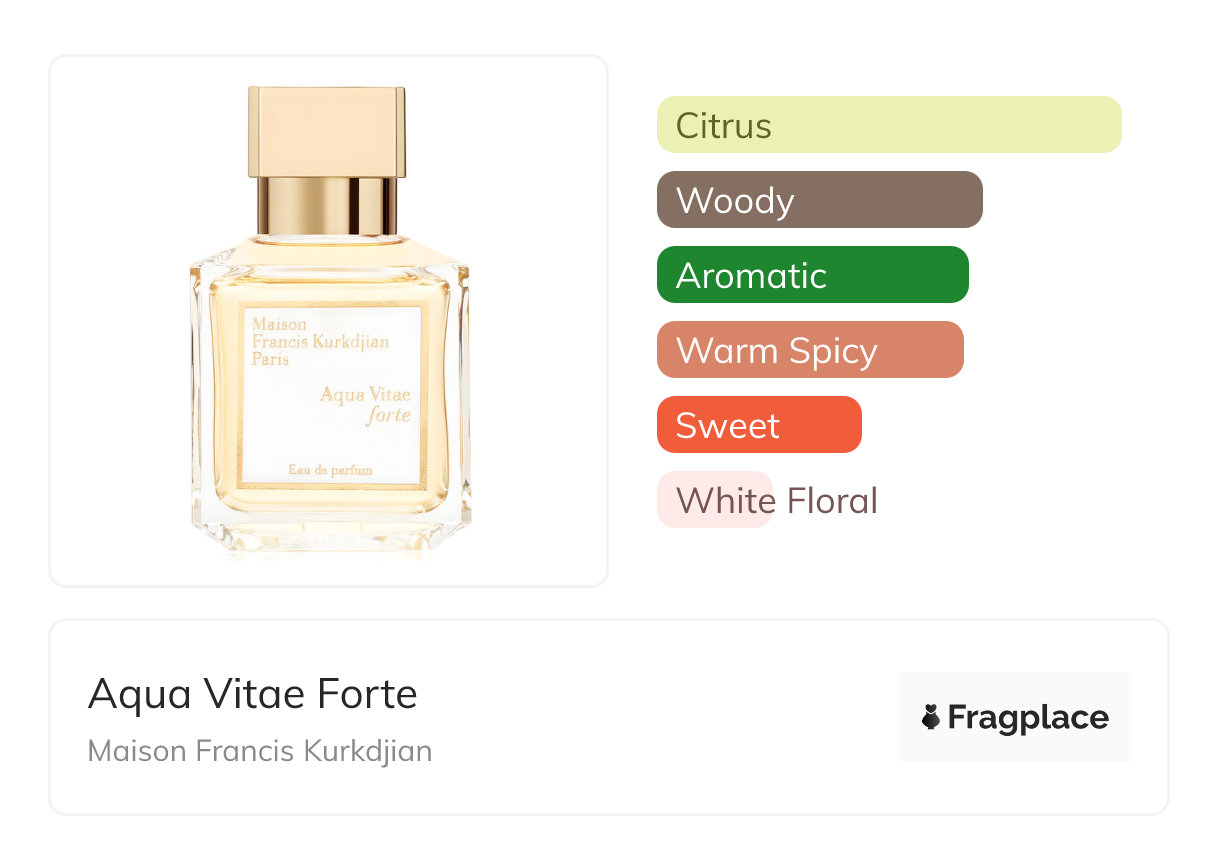Image resolution: width=1218 pixels, height=864 pixels.
Task: Click the Fragplace perfume bottle logo icon
Action: [x=931, y=717]
